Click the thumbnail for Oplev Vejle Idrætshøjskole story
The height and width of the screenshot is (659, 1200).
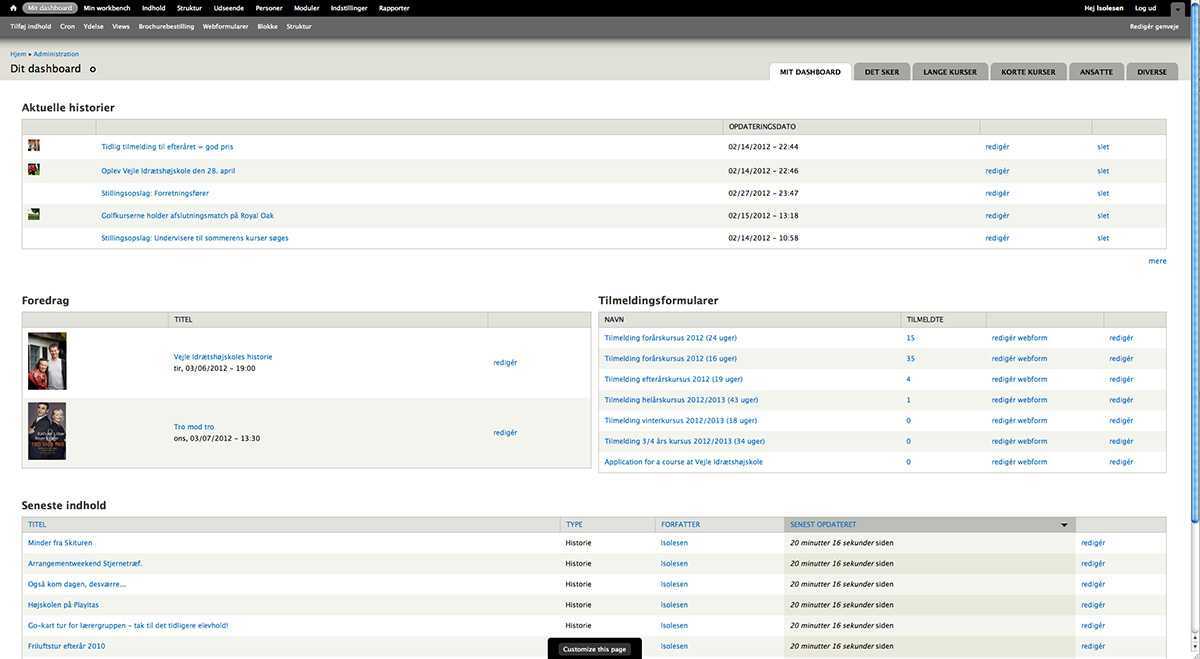(x=34, y=170)
